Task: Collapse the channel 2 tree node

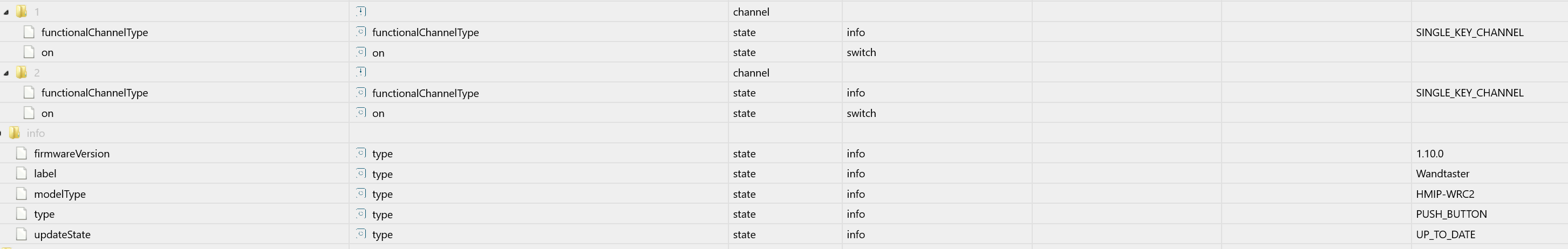Action: pyautogui.click(x=6, y=73)
